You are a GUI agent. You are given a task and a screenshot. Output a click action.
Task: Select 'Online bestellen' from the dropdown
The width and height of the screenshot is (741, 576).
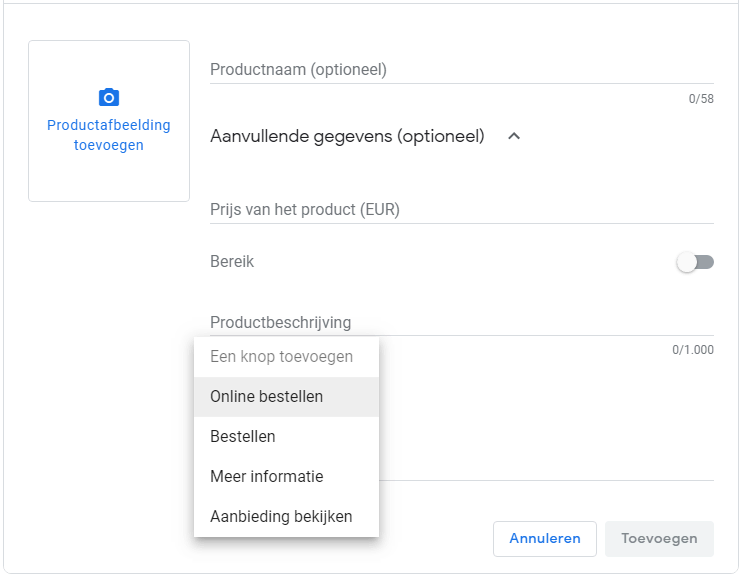click(x=266, y=397)
